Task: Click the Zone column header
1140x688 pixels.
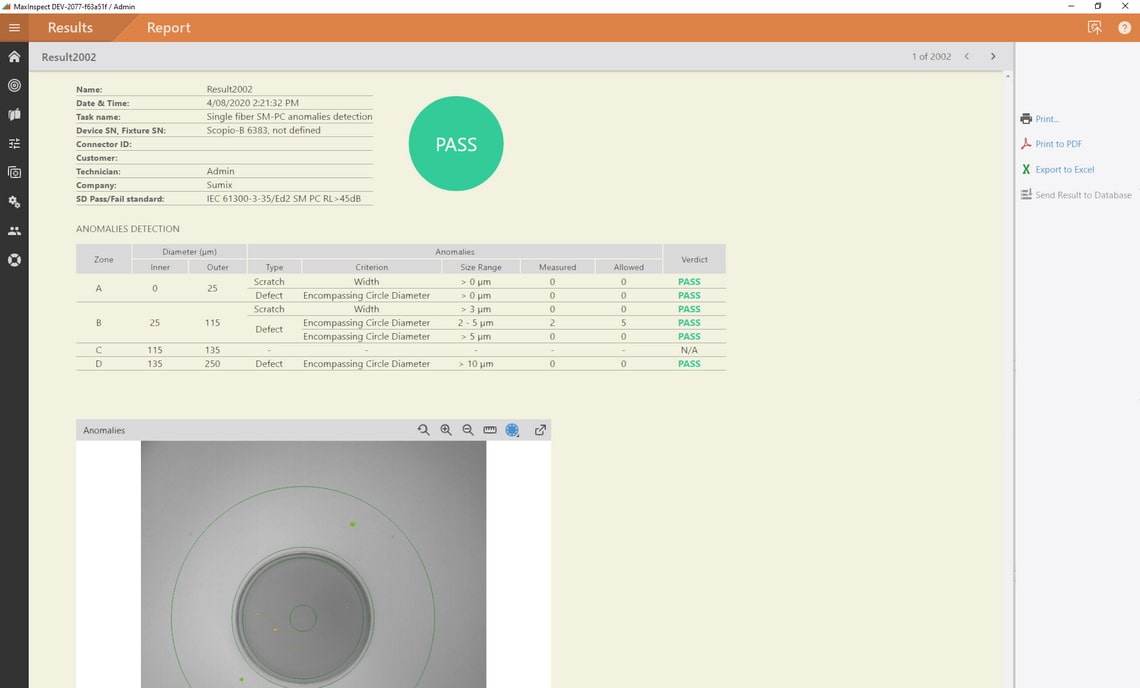Action: pos(103,260)
